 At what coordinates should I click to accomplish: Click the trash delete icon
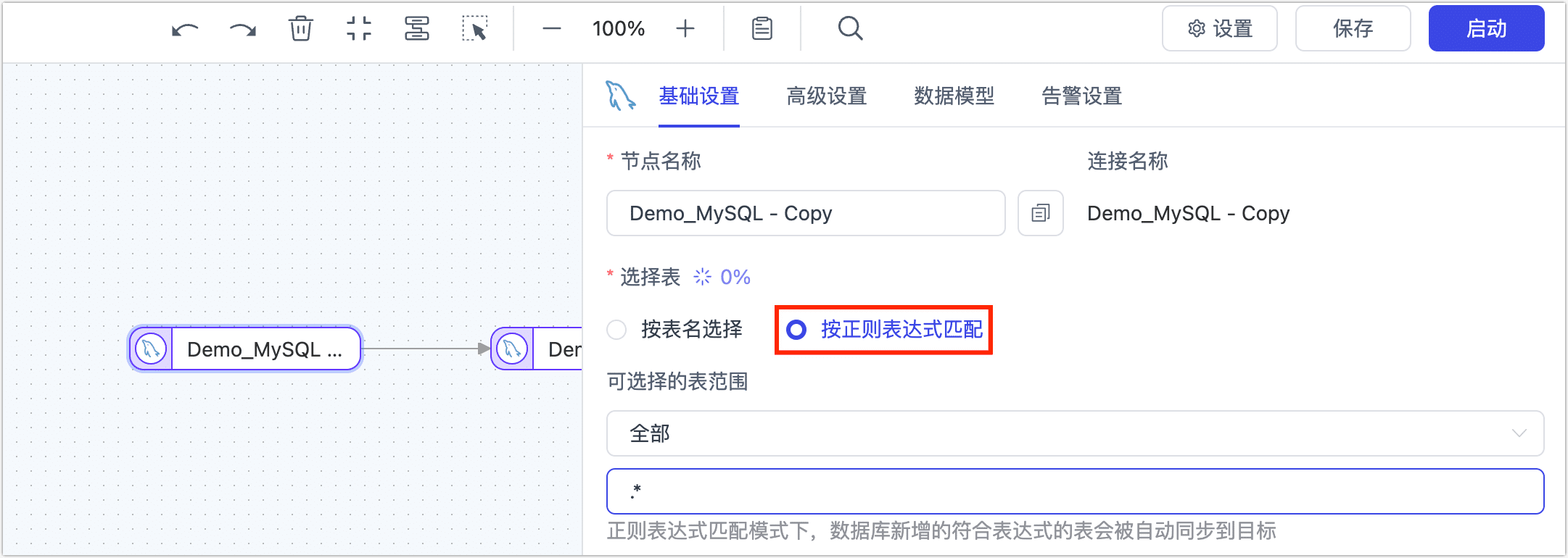tap(300, 28)
